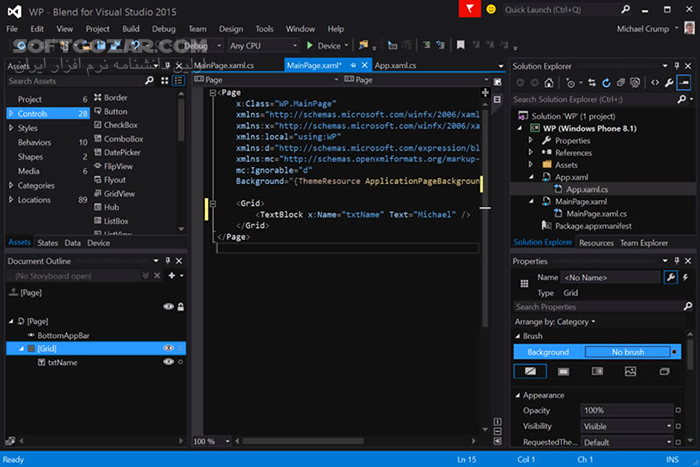Collapse the MainPage.xaml node
This screenshot has width=700, height=467.
point(531,201)
